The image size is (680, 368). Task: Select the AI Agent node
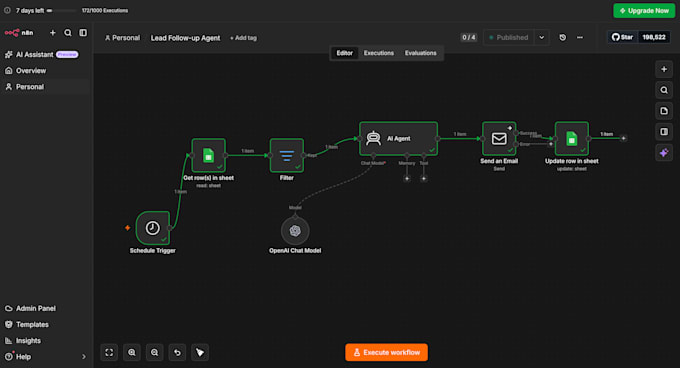coord(398,139)
